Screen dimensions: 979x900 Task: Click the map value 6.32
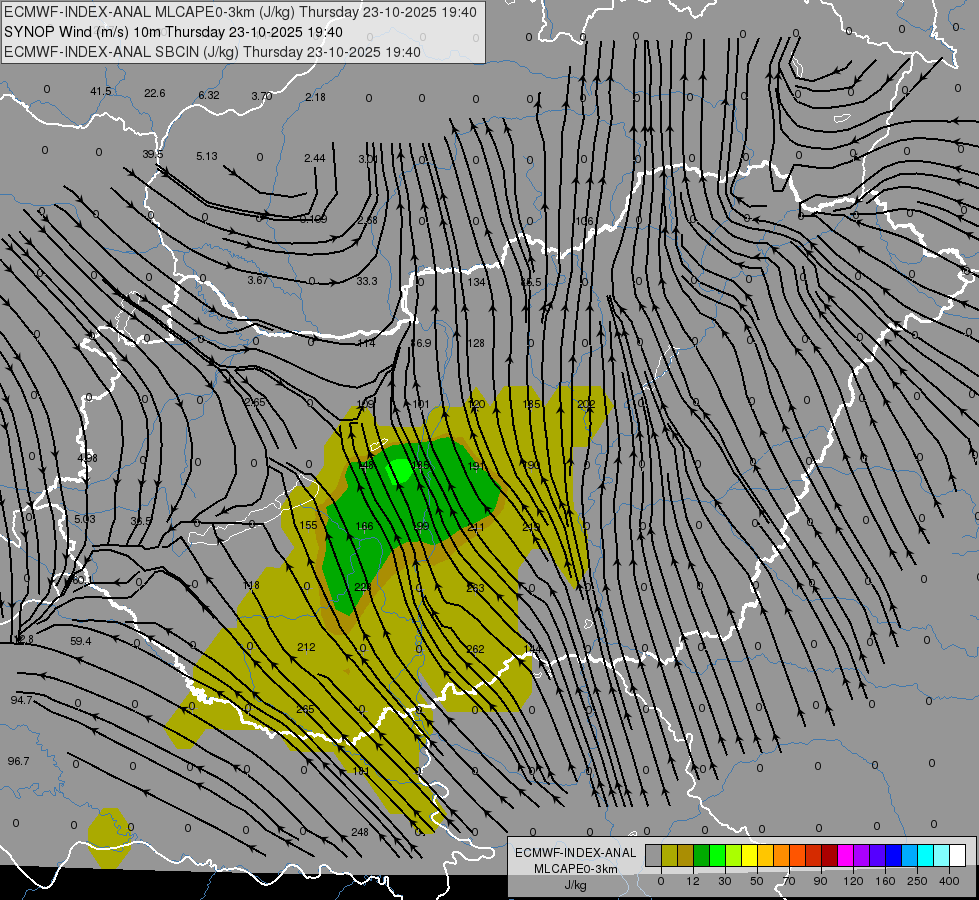209,95
